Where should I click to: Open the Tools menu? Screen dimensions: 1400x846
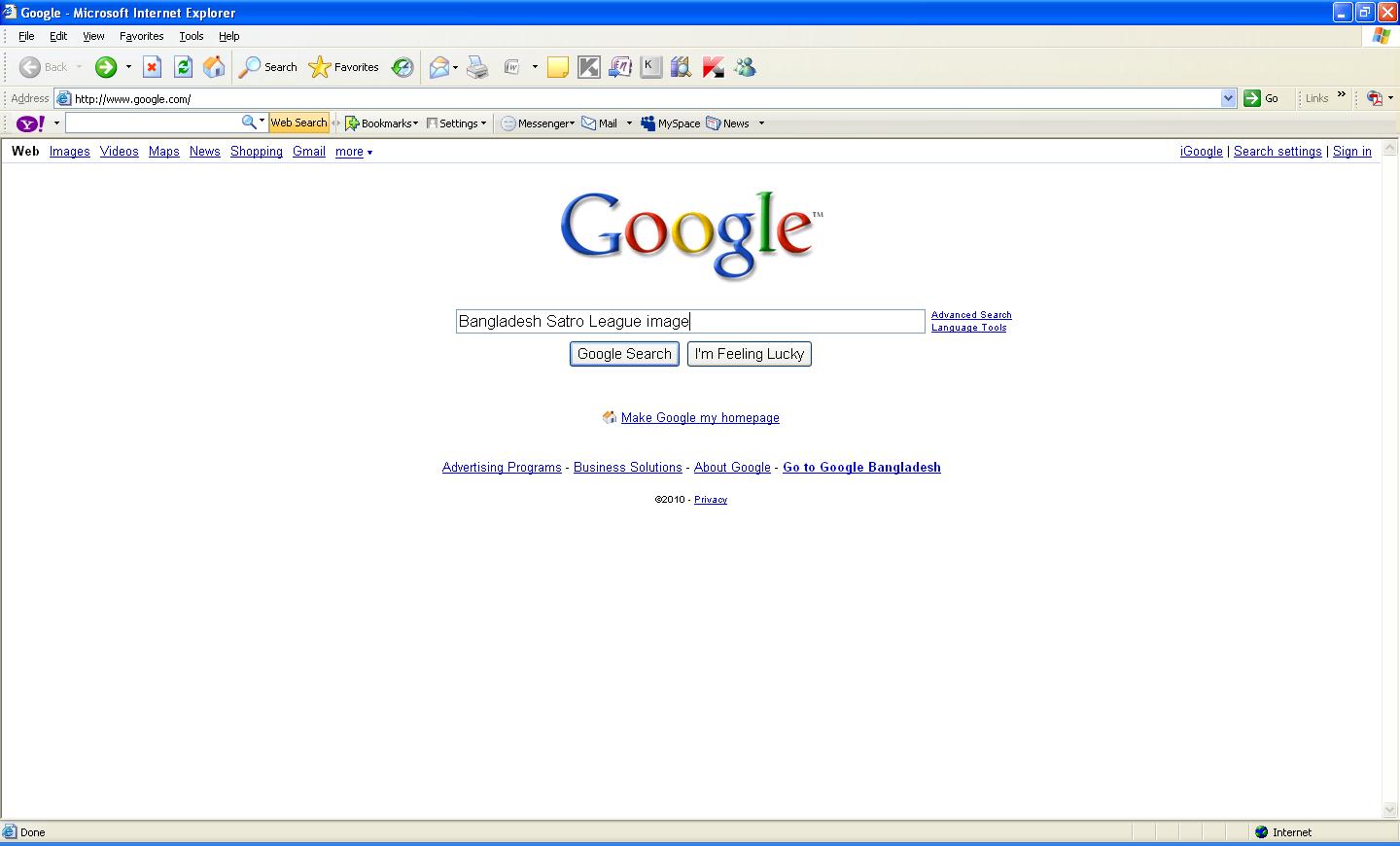coord(192,36)
